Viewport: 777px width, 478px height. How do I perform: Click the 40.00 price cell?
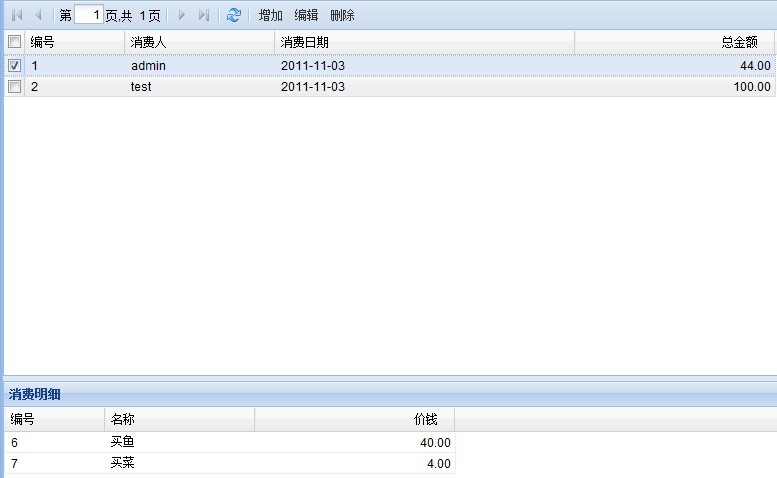435,442
